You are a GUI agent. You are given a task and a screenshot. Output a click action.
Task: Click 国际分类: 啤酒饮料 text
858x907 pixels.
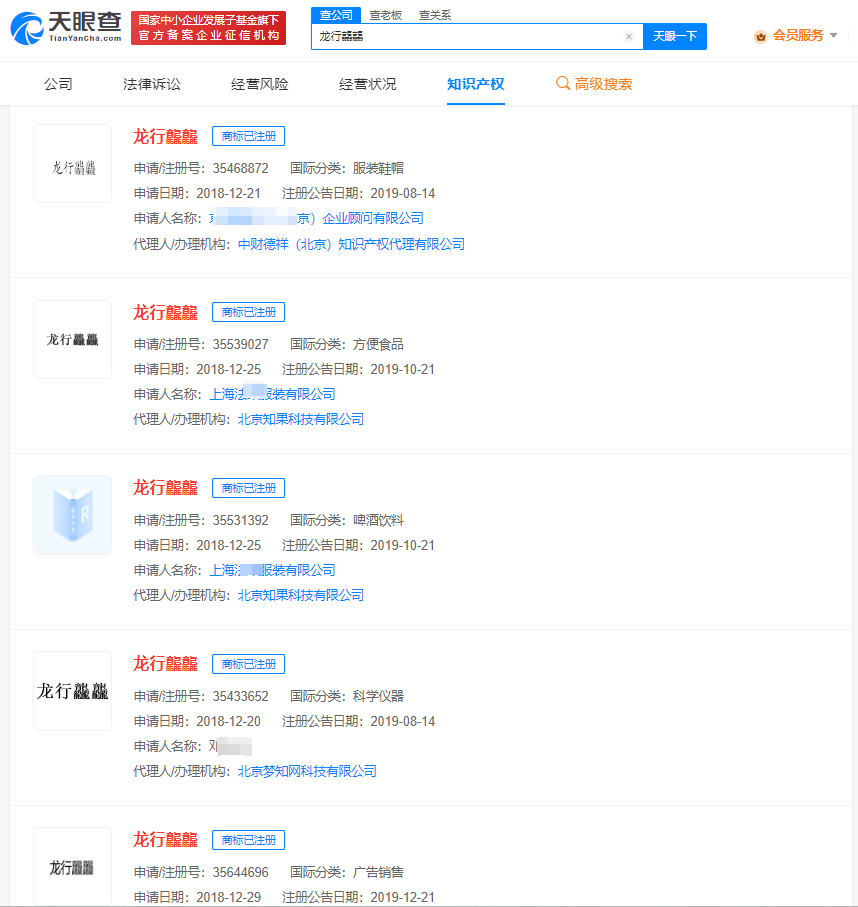(347, 520)
